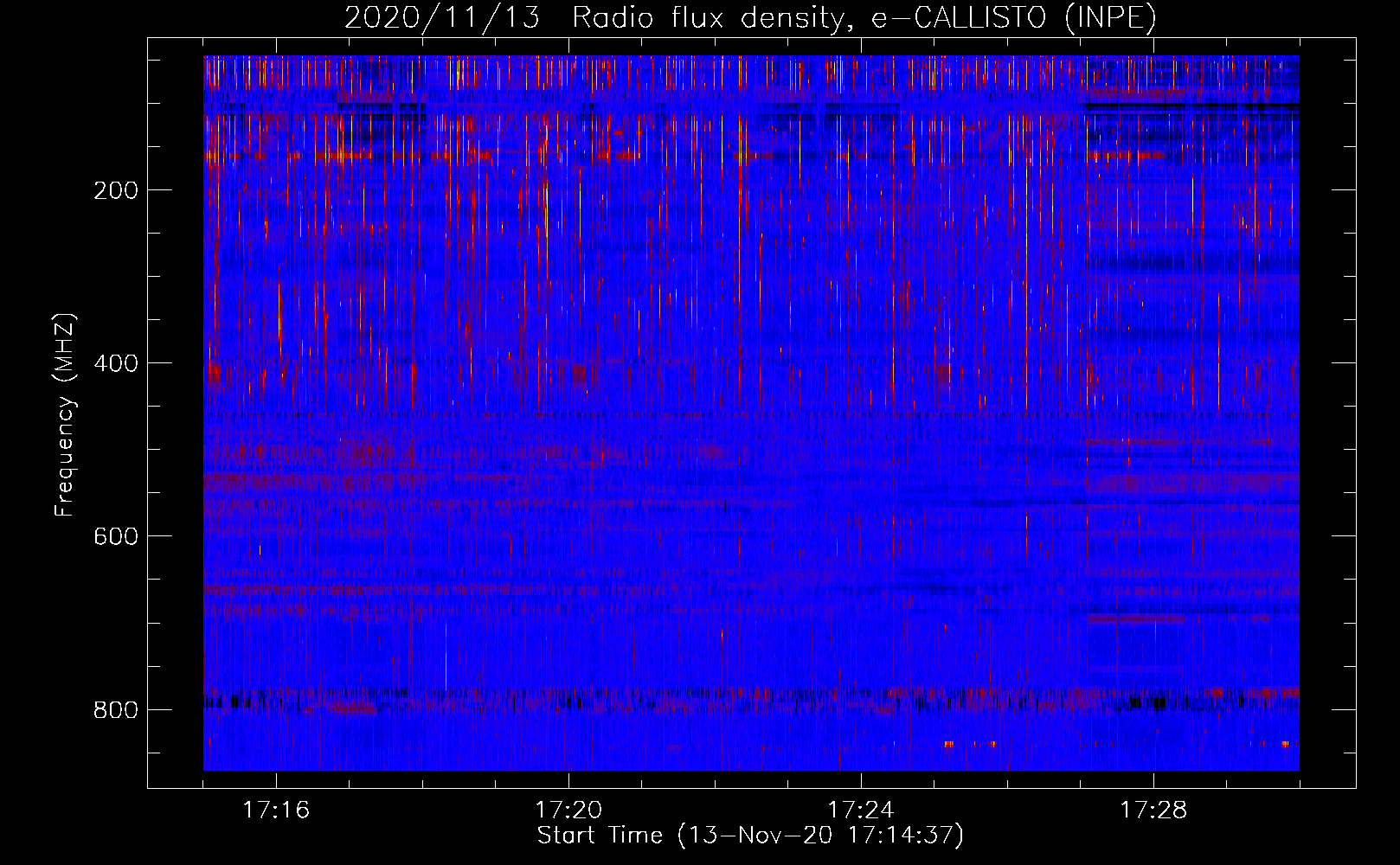Click the 800 frequency tick label
Screen dimensions: 1400x865
115,709
